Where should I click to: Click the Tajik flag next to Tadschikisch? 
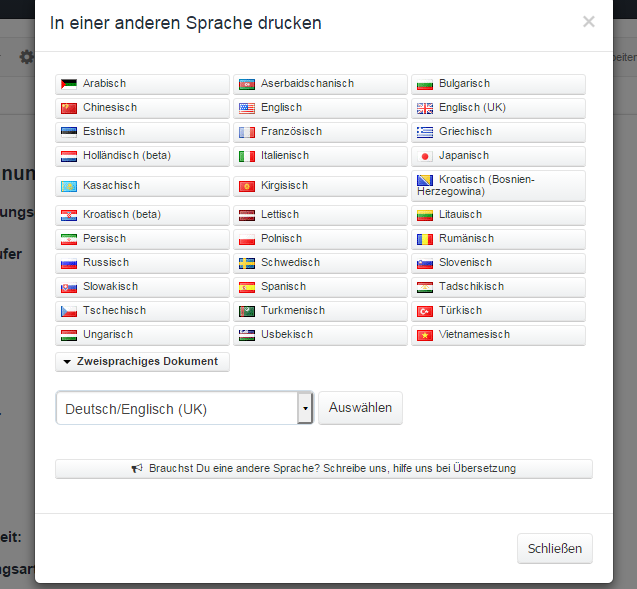tap(425, 287)
